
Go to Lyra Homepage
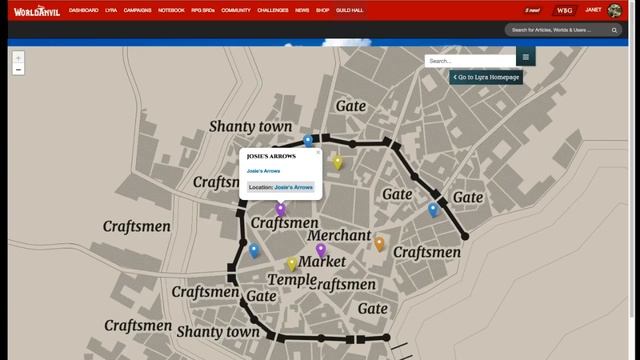[x=486, y=77]
